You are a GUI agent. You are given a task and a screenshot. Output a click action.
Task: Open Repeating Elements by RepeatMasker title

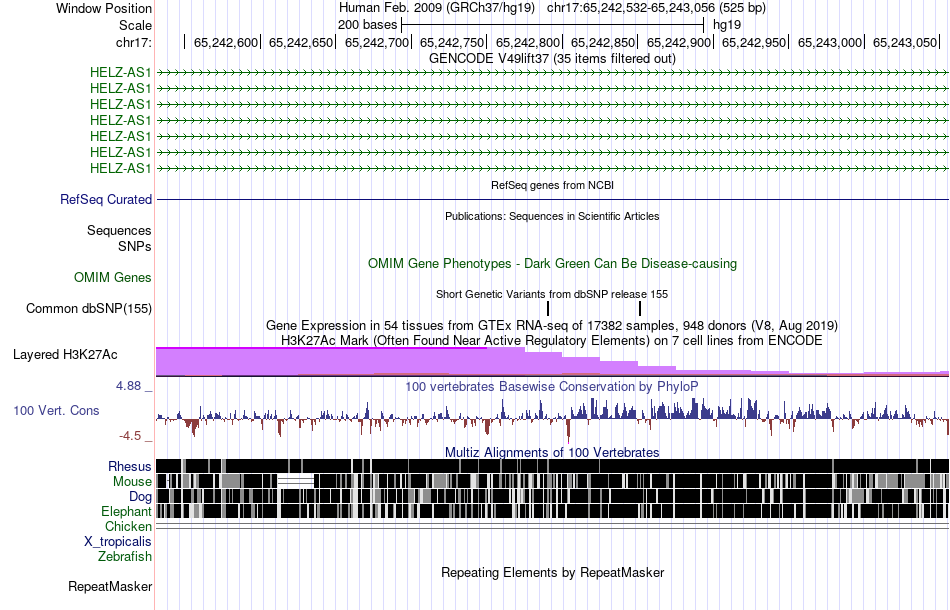(553, 572)
